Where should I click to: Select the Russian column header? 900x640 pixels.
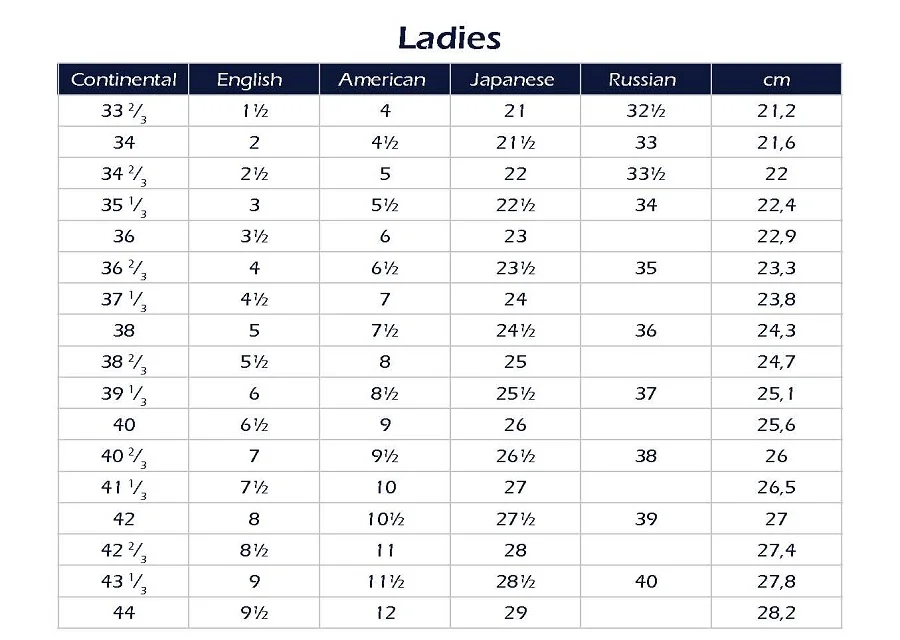click(642, 80)
